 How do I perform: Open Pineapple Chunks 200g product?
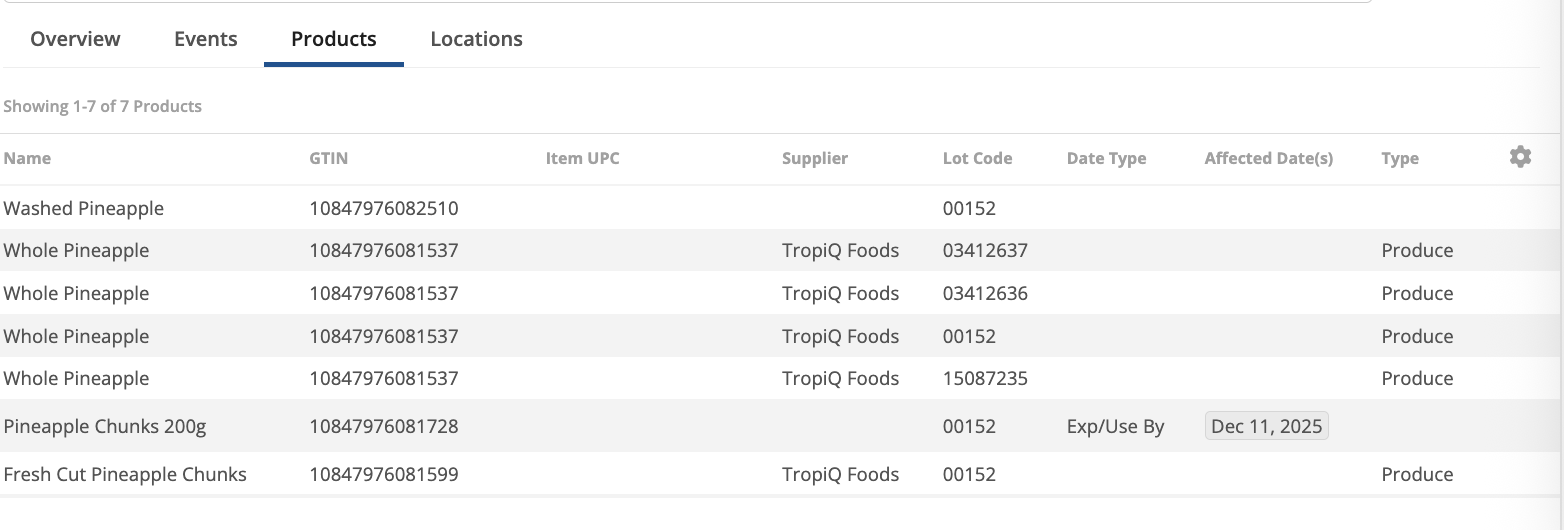(105, 426)
